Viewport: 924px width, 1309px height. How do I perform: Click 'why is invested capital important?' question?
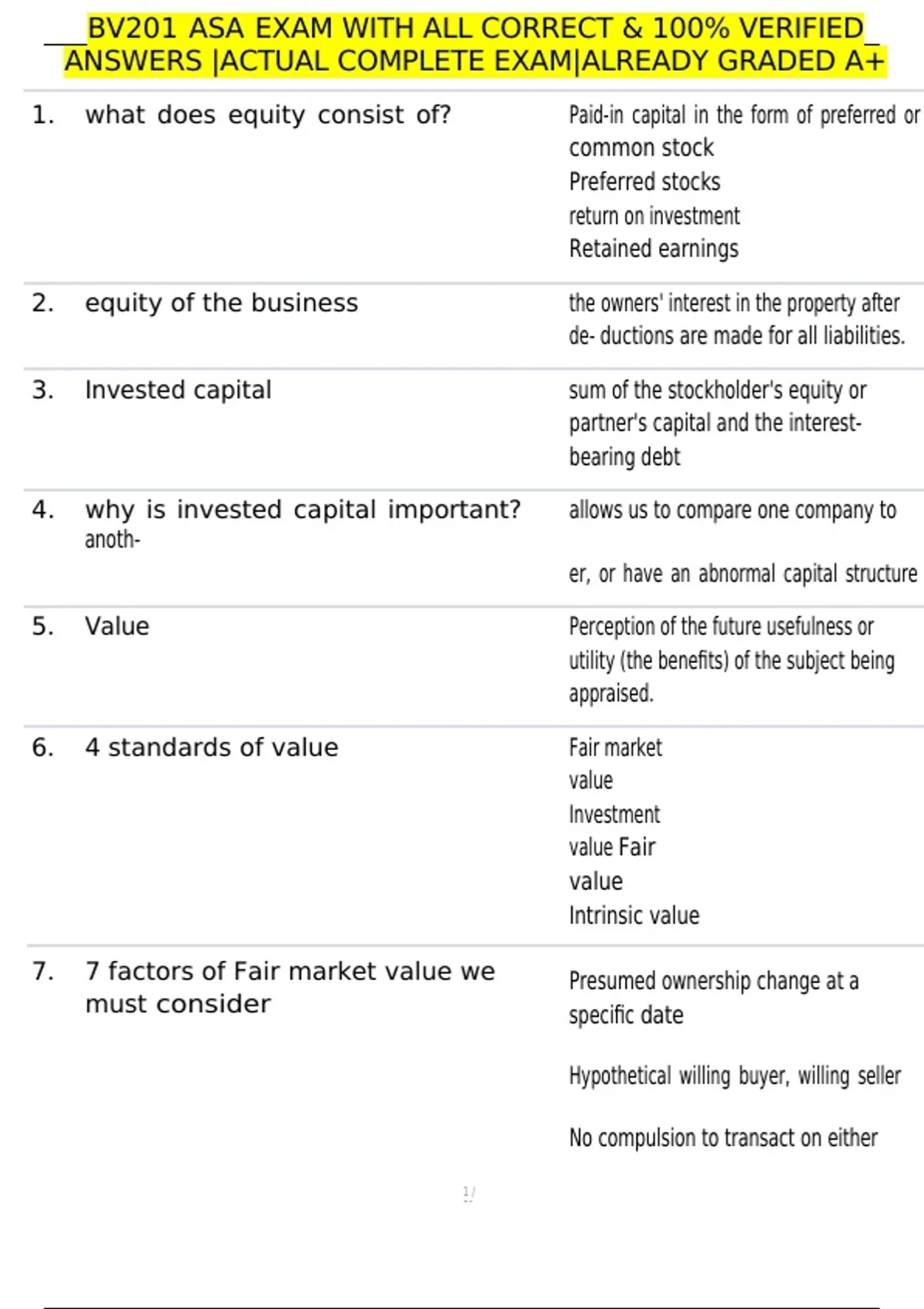point(303,510)
